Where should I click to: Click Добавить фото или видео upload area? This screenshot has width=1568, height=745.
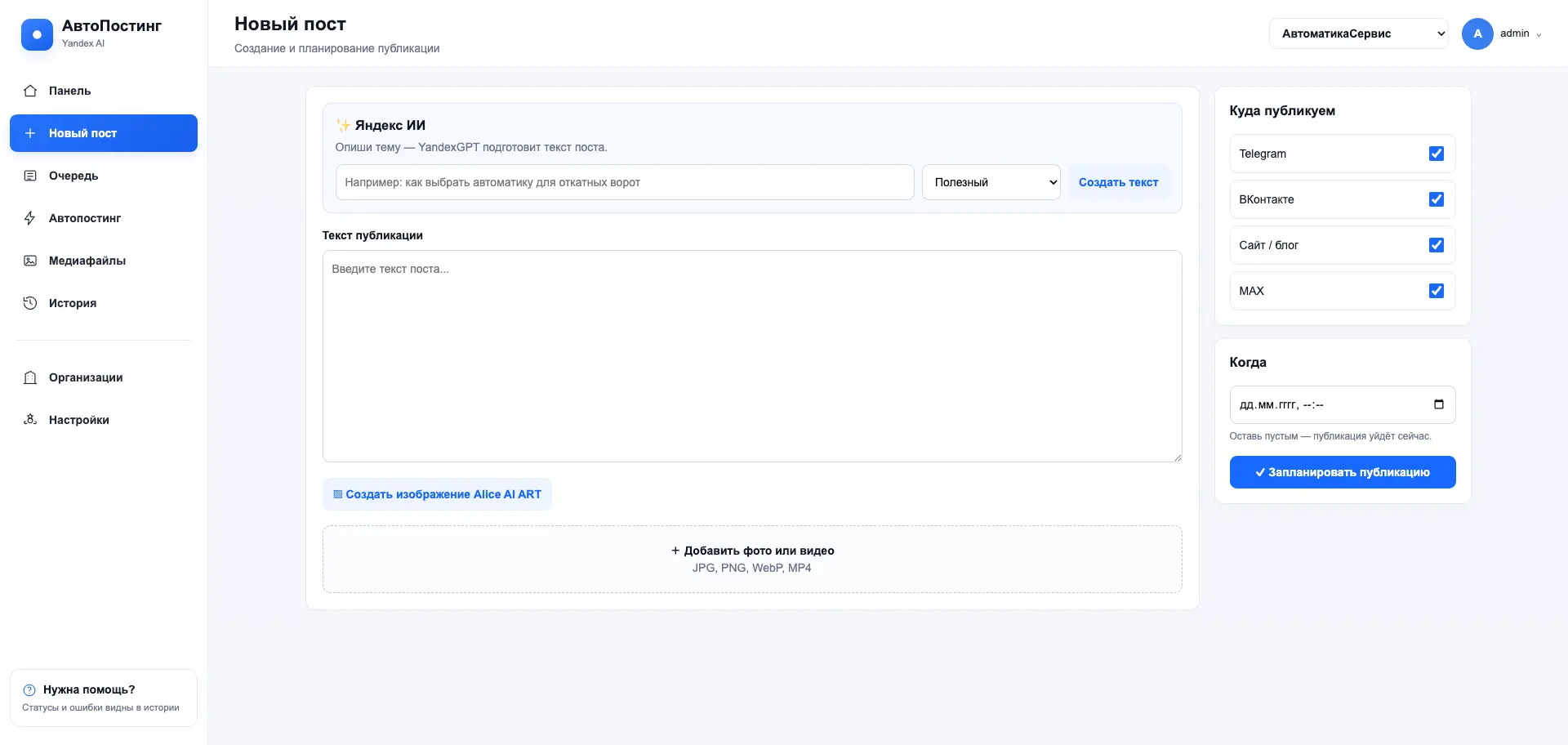click(752, 559)
